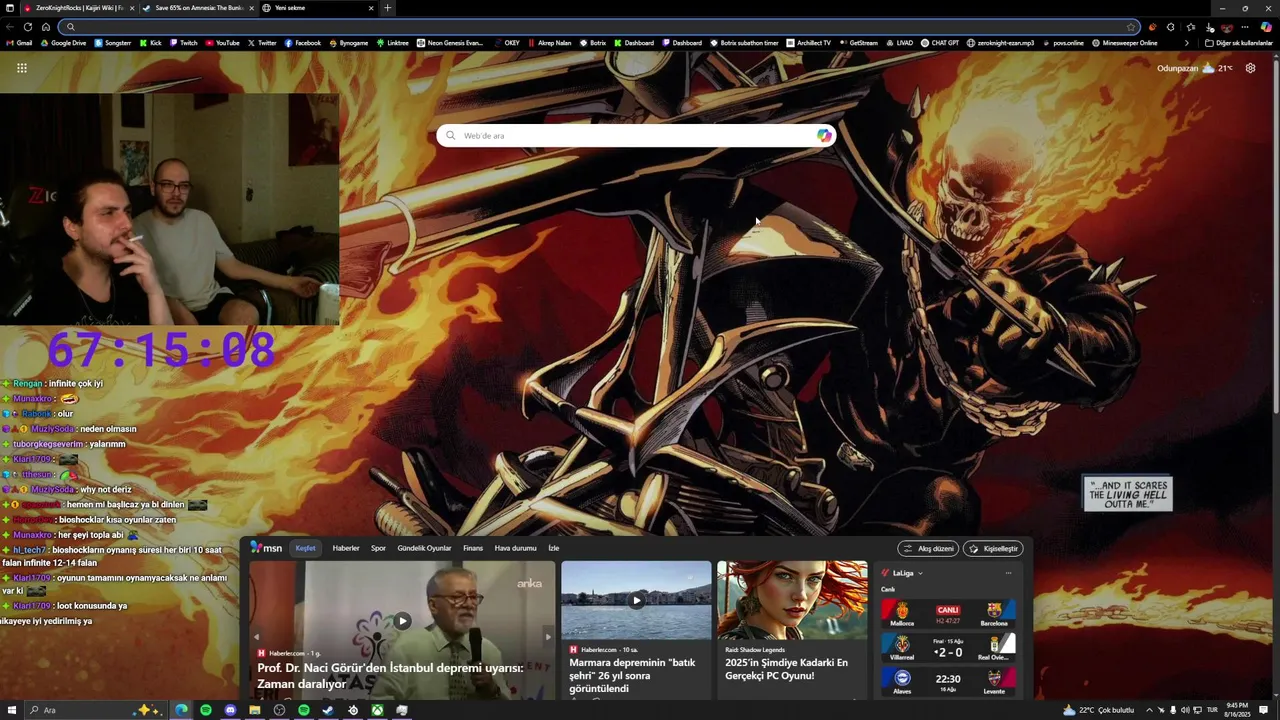This screenshot has height=720, width=1280.
Task: Open Raid Shadow Legends sponsored card
Action: (792, 628)
